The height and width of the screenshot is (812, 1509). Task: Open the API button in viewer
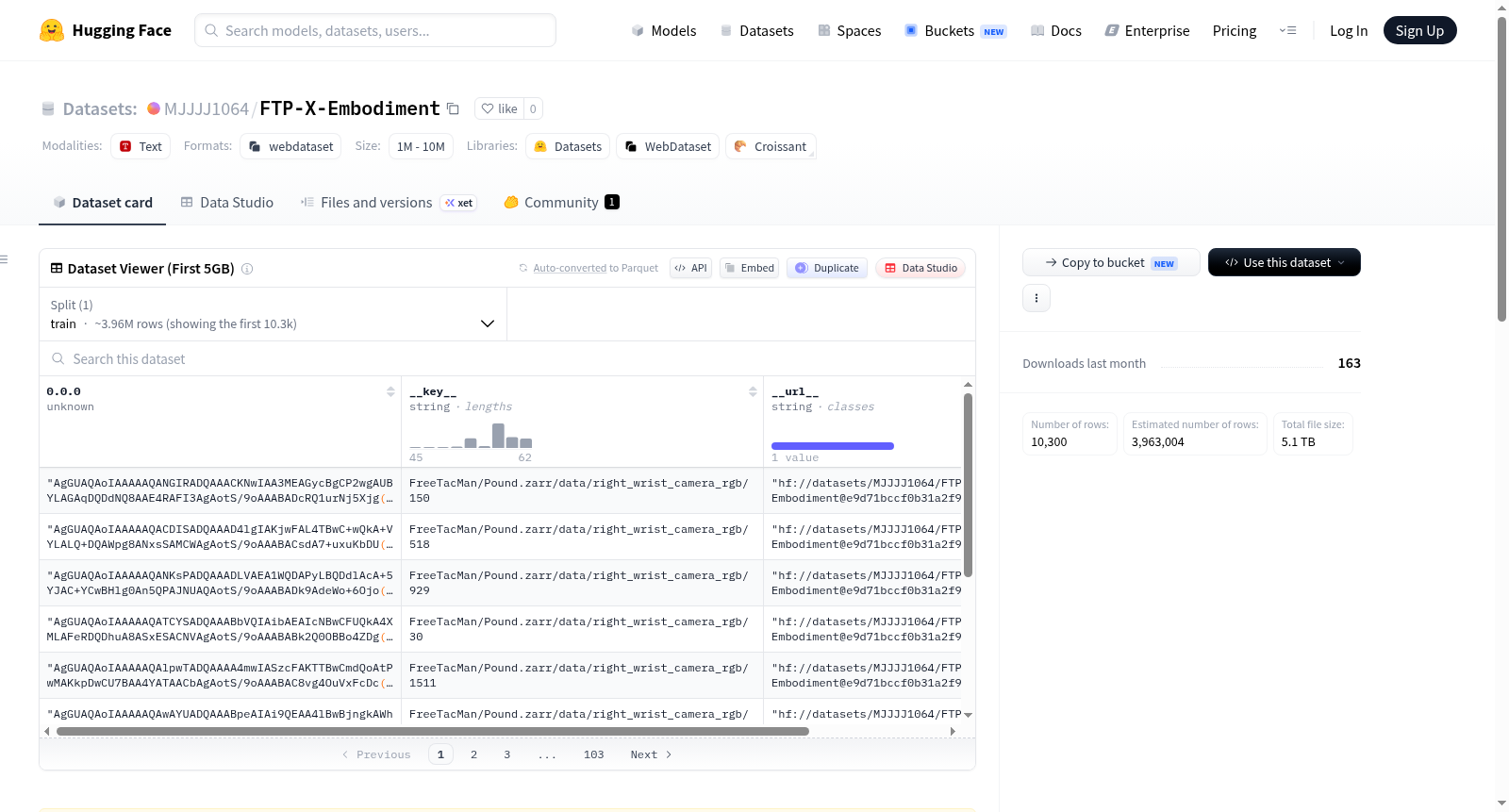[690, 268]
